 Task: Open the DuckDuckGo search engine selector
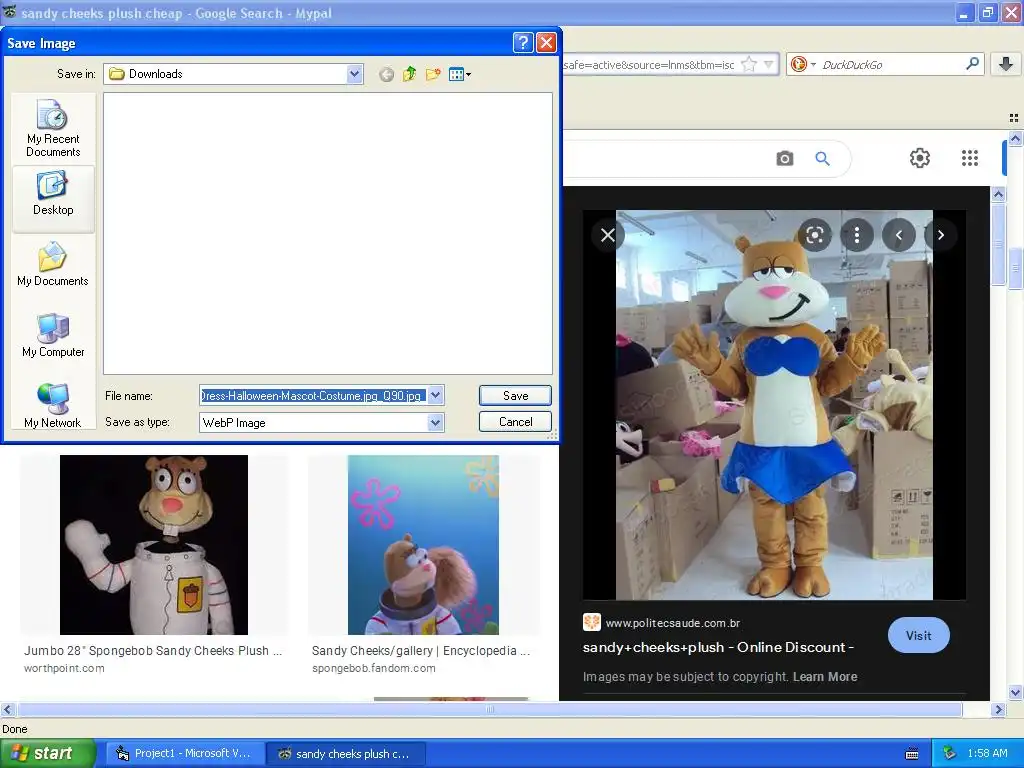tap(803, 64)
